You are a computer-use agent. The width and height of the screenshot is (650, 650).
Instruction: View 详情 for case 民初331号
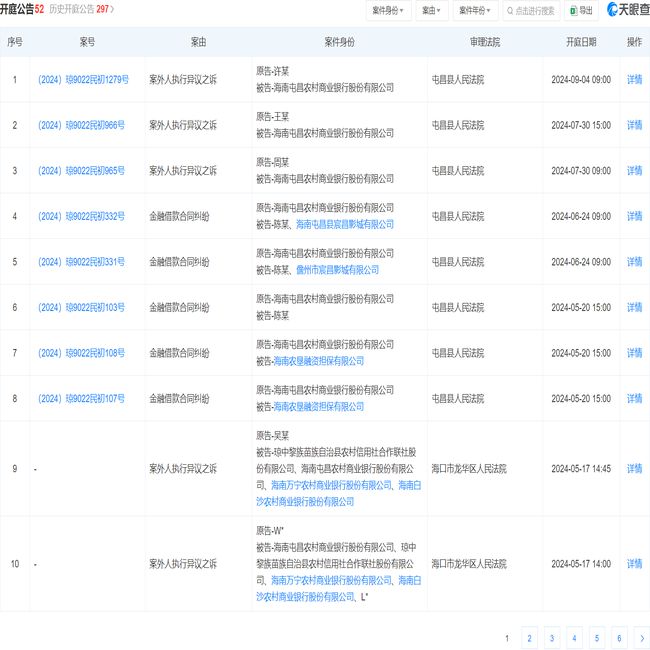634,262
